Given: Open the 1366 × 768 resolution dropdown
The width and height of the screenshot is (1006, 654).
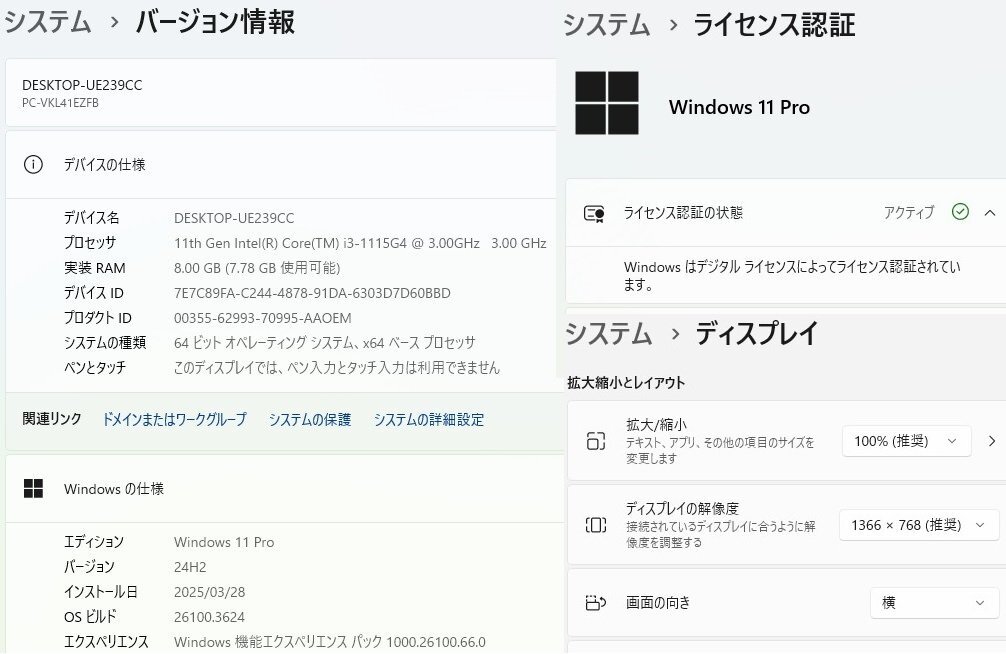Looking at the screenshot, I should (919, 525).
